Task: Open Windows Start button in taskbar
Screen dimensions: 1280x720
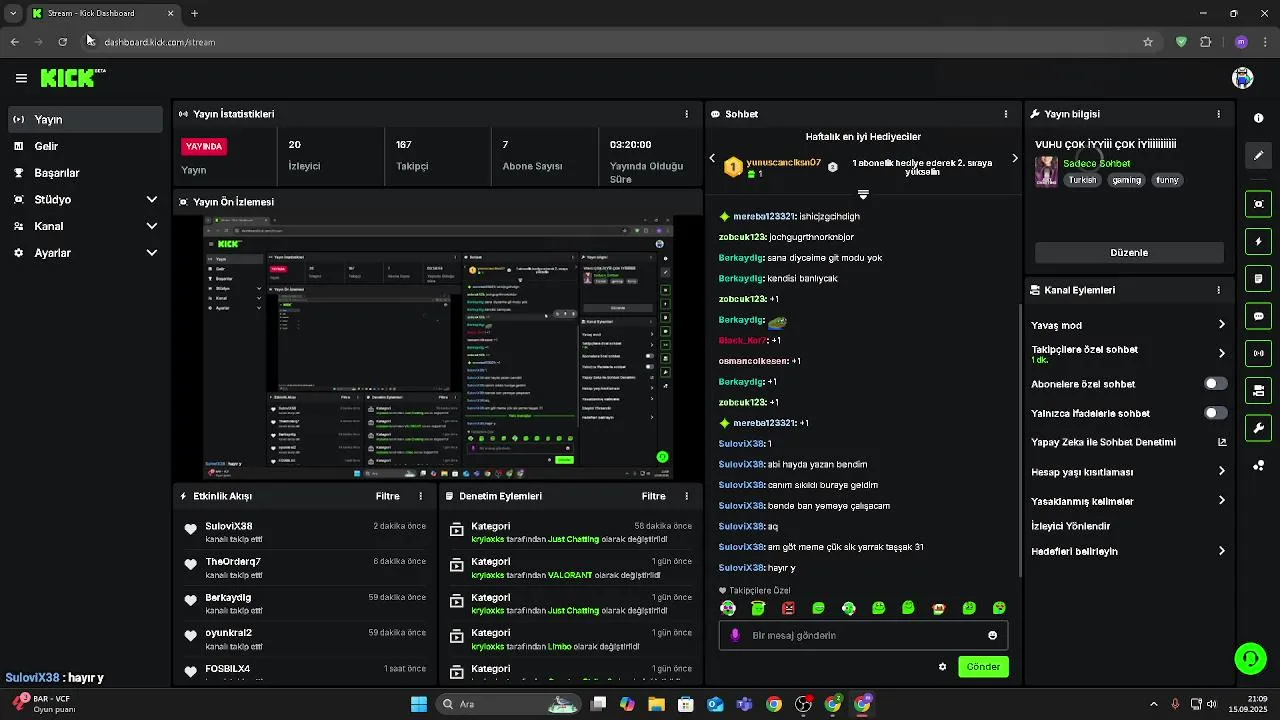Action: pyautogui.click(x=419, y=704)
